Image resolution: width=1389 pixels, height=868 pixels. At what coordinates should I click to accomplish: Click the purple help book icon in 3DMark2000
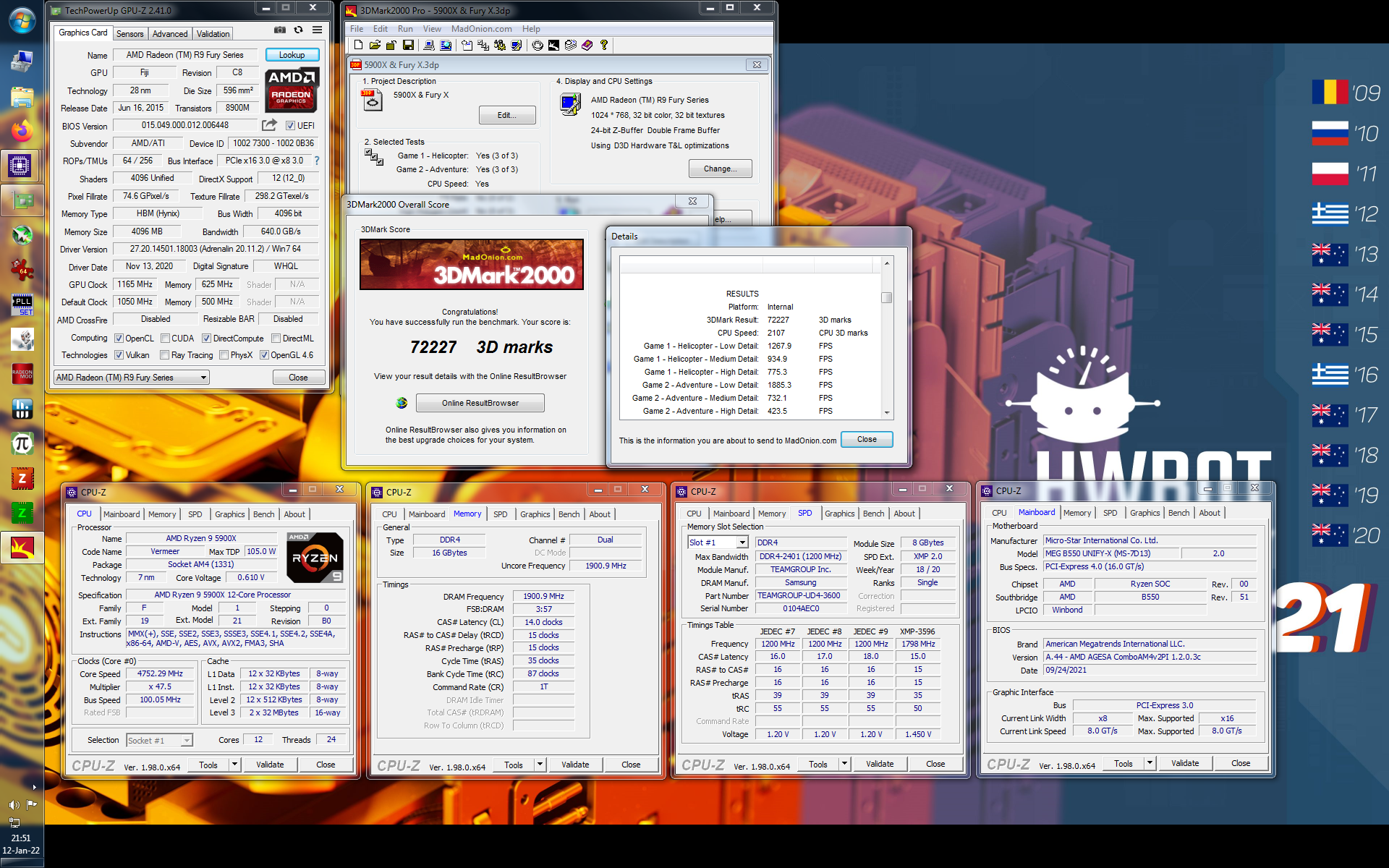(x=587, y=45)
